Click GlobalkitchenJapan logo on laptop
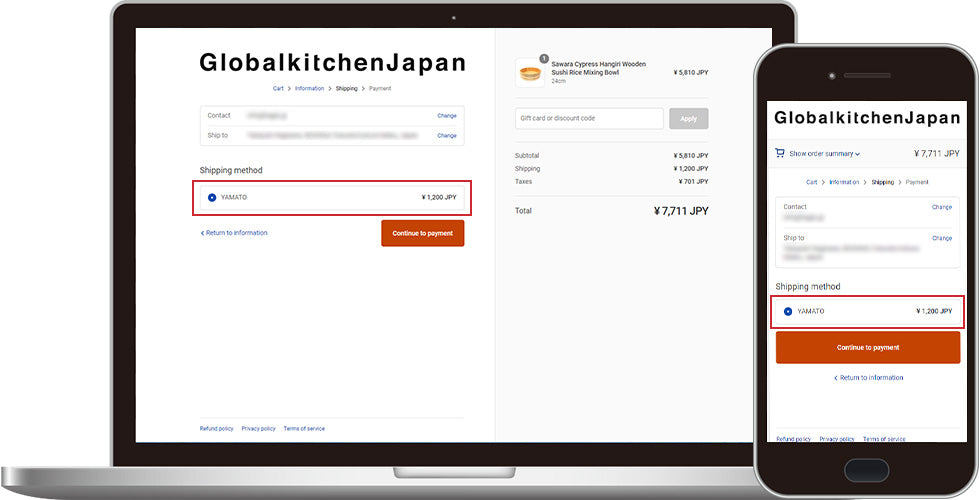The width and height of the screenshot is (980, 500). click(332, 63)
